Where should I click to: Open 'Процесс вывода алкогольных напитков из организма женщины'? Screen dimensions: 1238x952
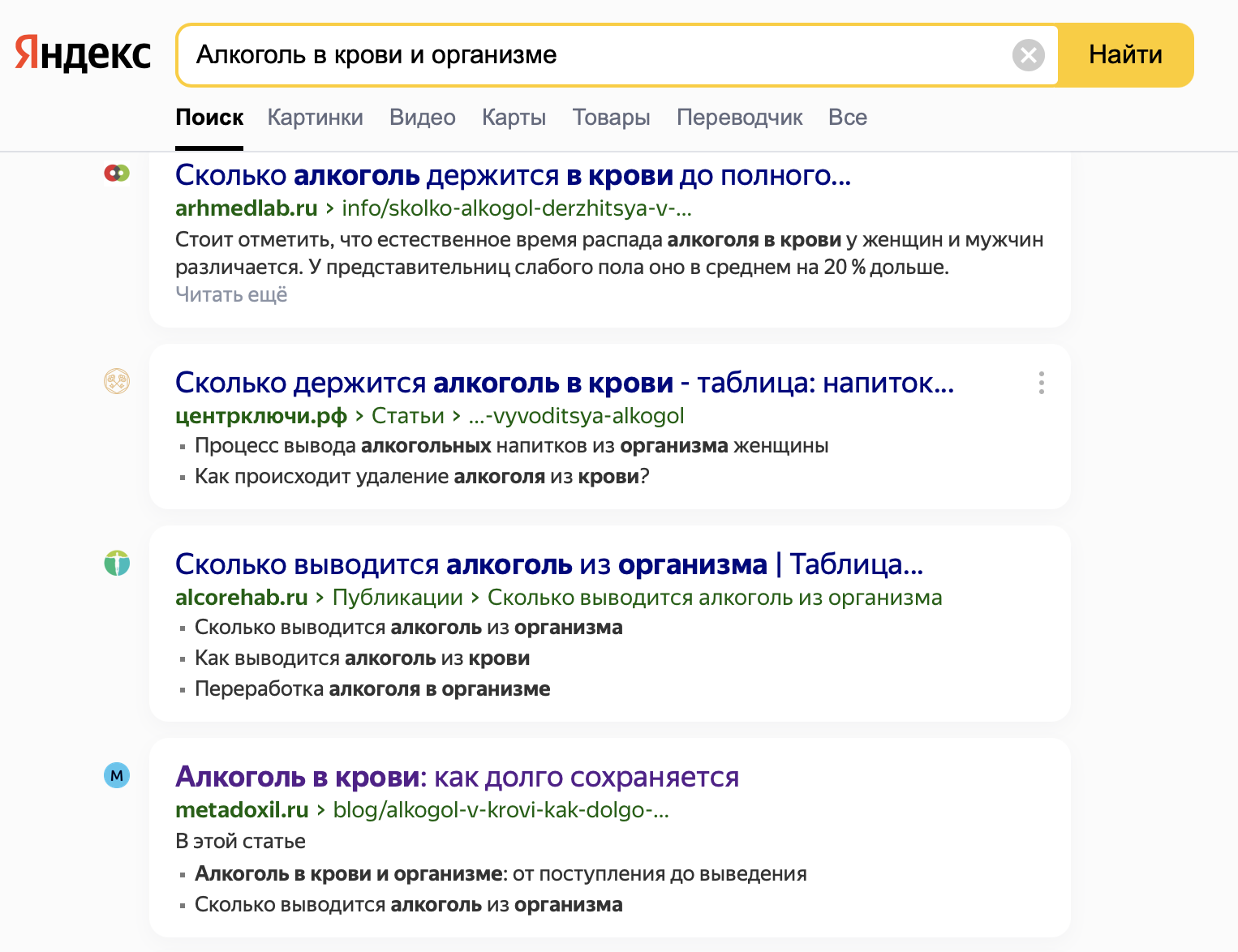(x=511, y=446)
